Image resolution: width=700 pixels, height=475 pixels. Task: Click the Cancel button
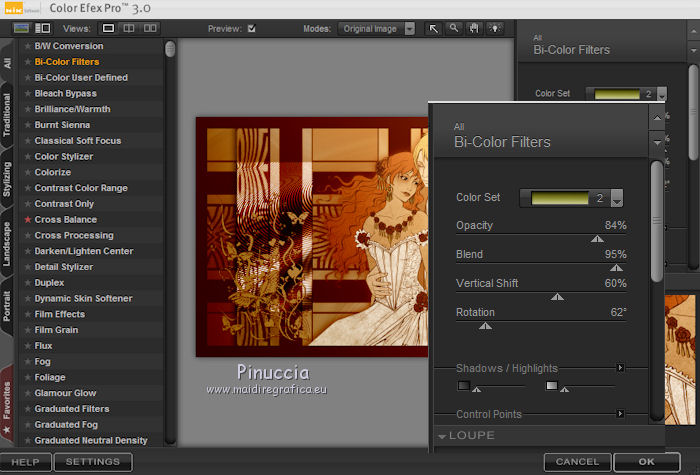577,462
